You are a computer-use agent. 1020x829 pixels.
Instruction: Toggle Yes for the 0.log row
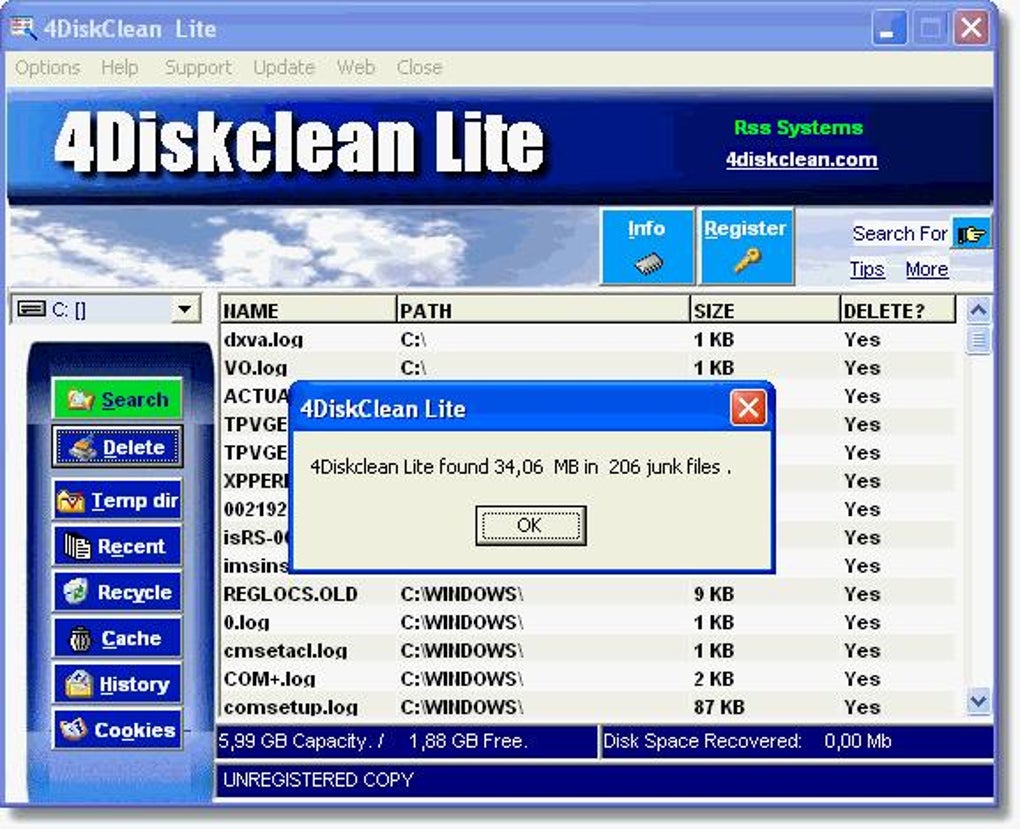(x=862, y=622)
